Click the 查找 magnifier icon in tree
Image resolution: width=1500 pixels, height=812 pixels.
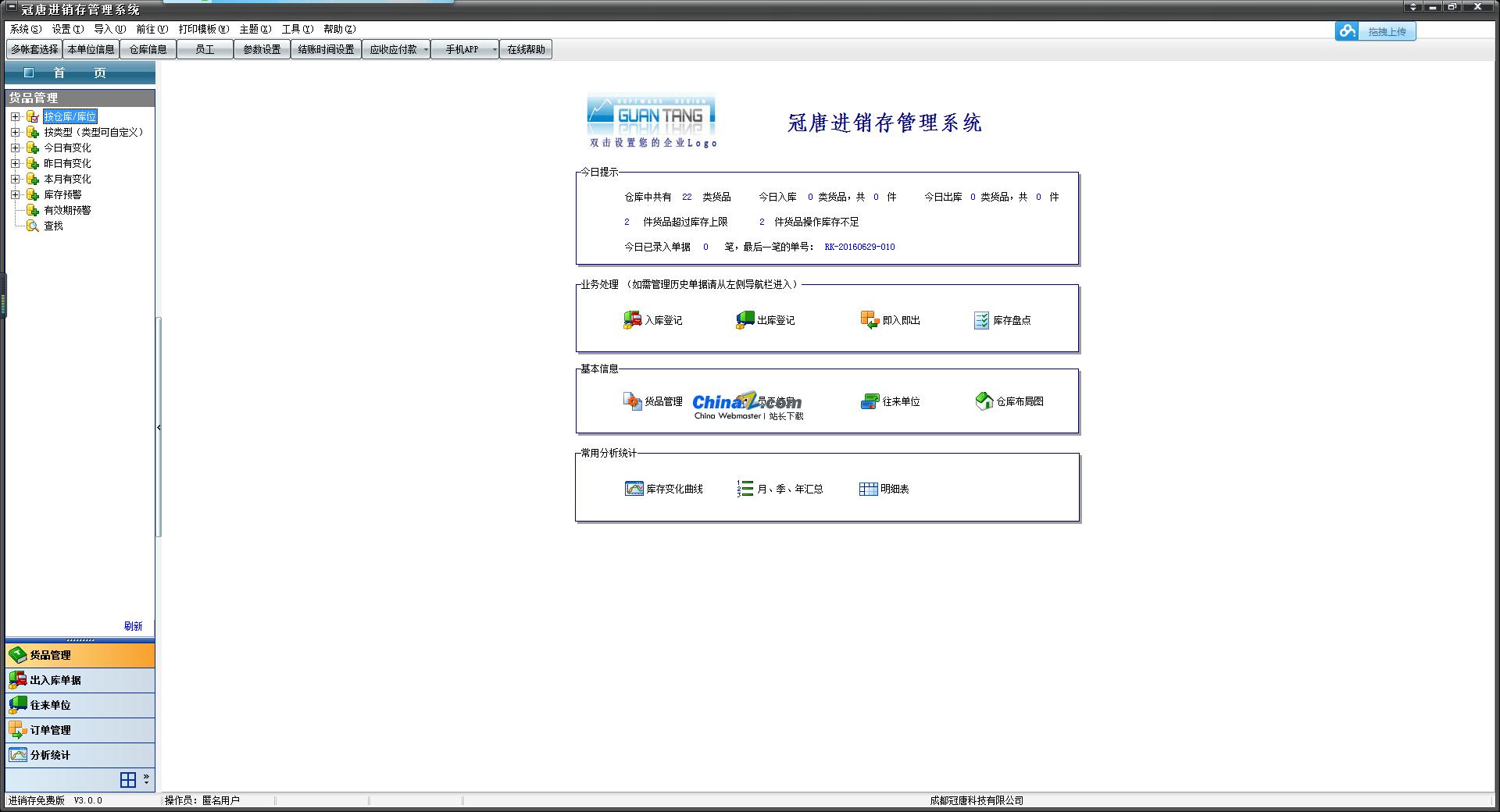pos(32,226)
